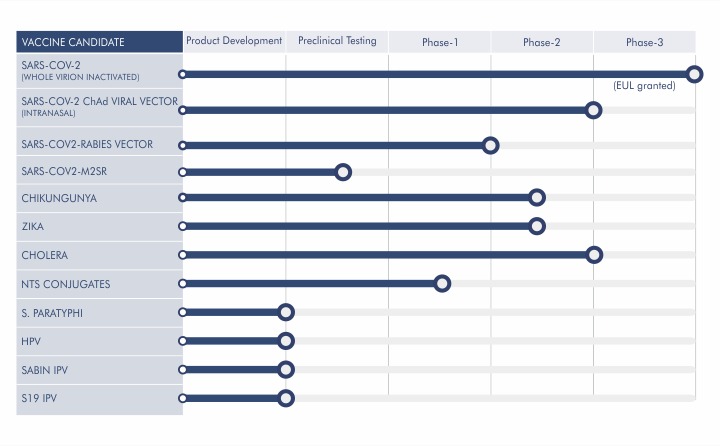This screenshot has height=446, width=720.
Task: Click the S19 IPV progress bar end marker
Action: tap(286, 399)
